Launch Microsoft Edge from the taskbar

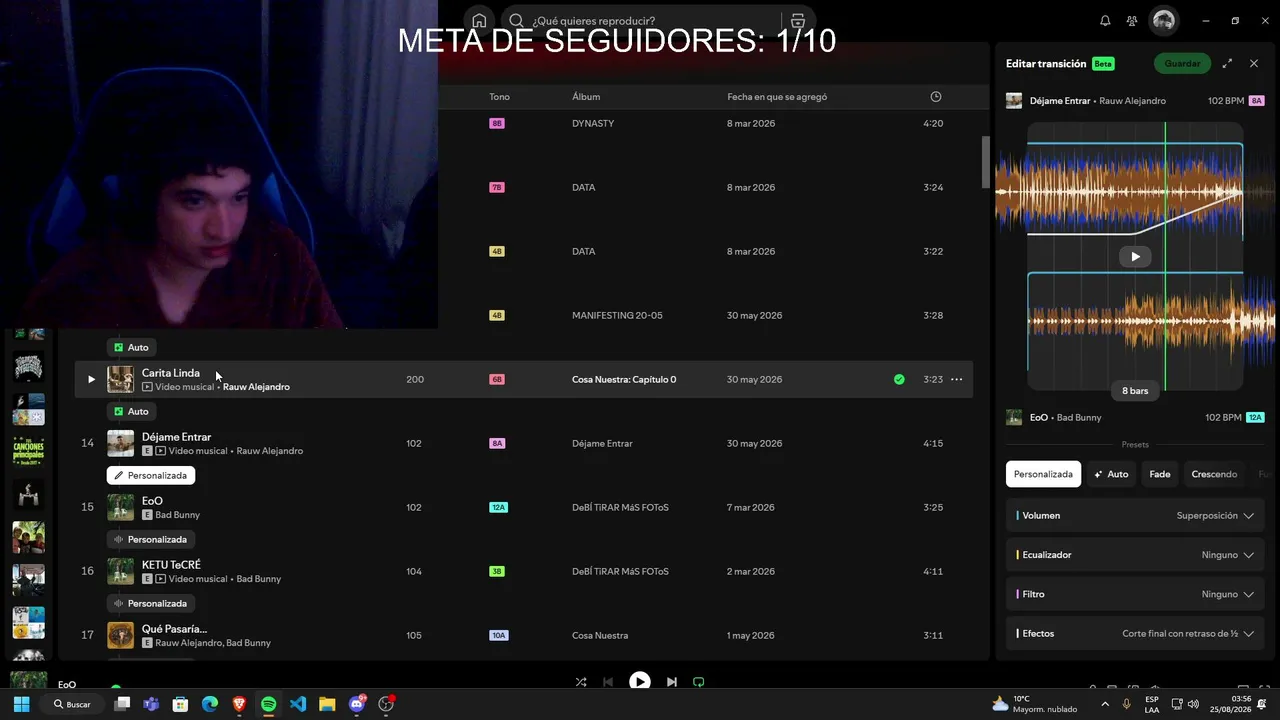coord(210,704)
